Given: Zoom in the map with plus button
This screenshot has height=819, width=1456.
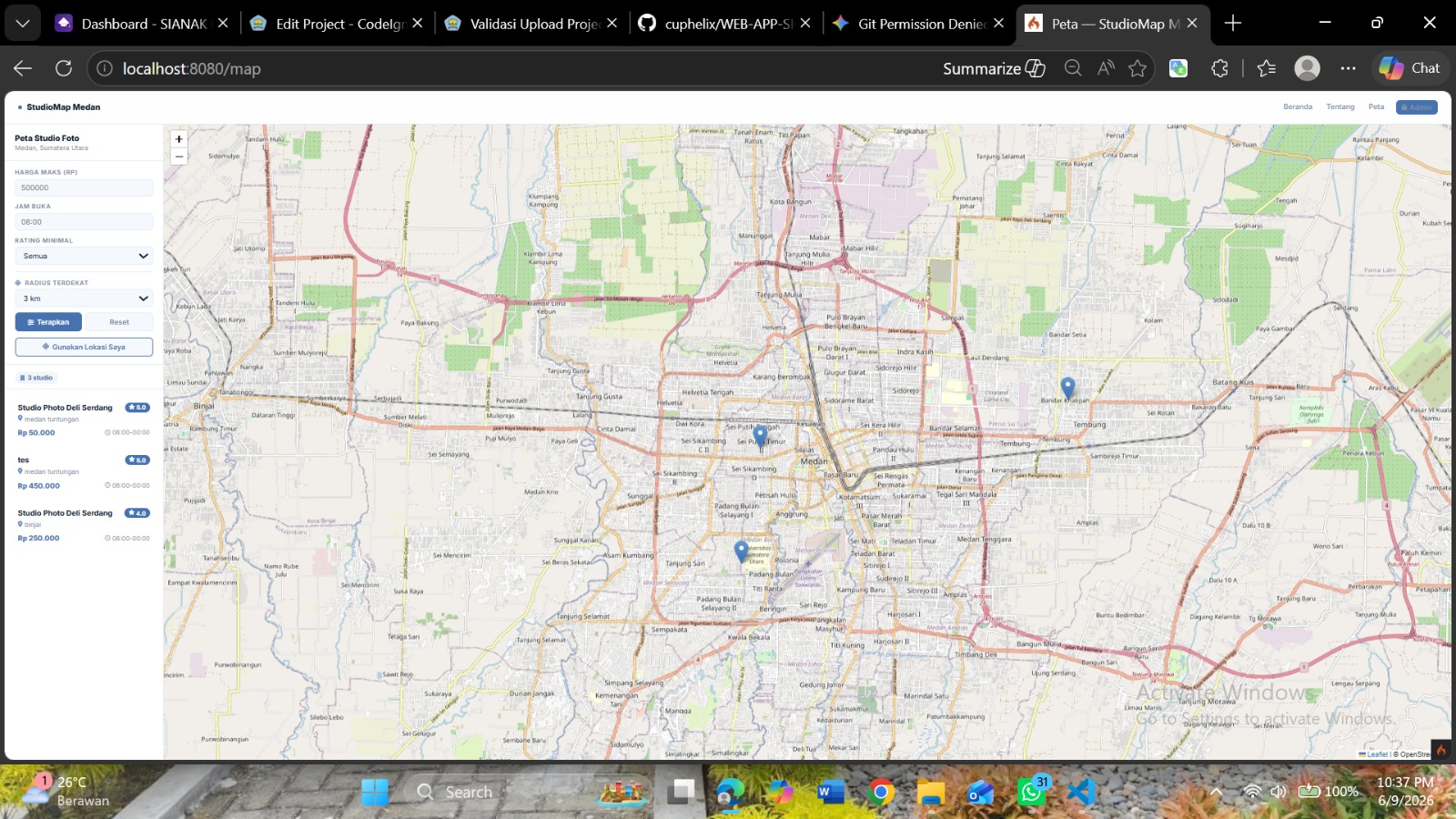Looking at the screenshot, I should 179,139.
